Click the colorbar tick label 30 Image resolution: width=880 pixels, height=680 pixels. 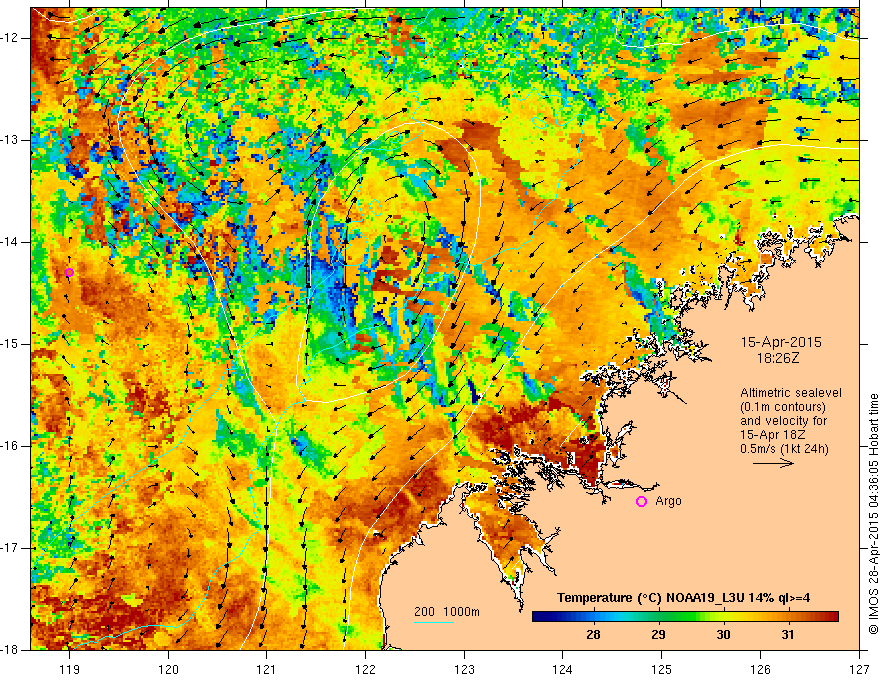pyautogui.click(x=723, y=635)
